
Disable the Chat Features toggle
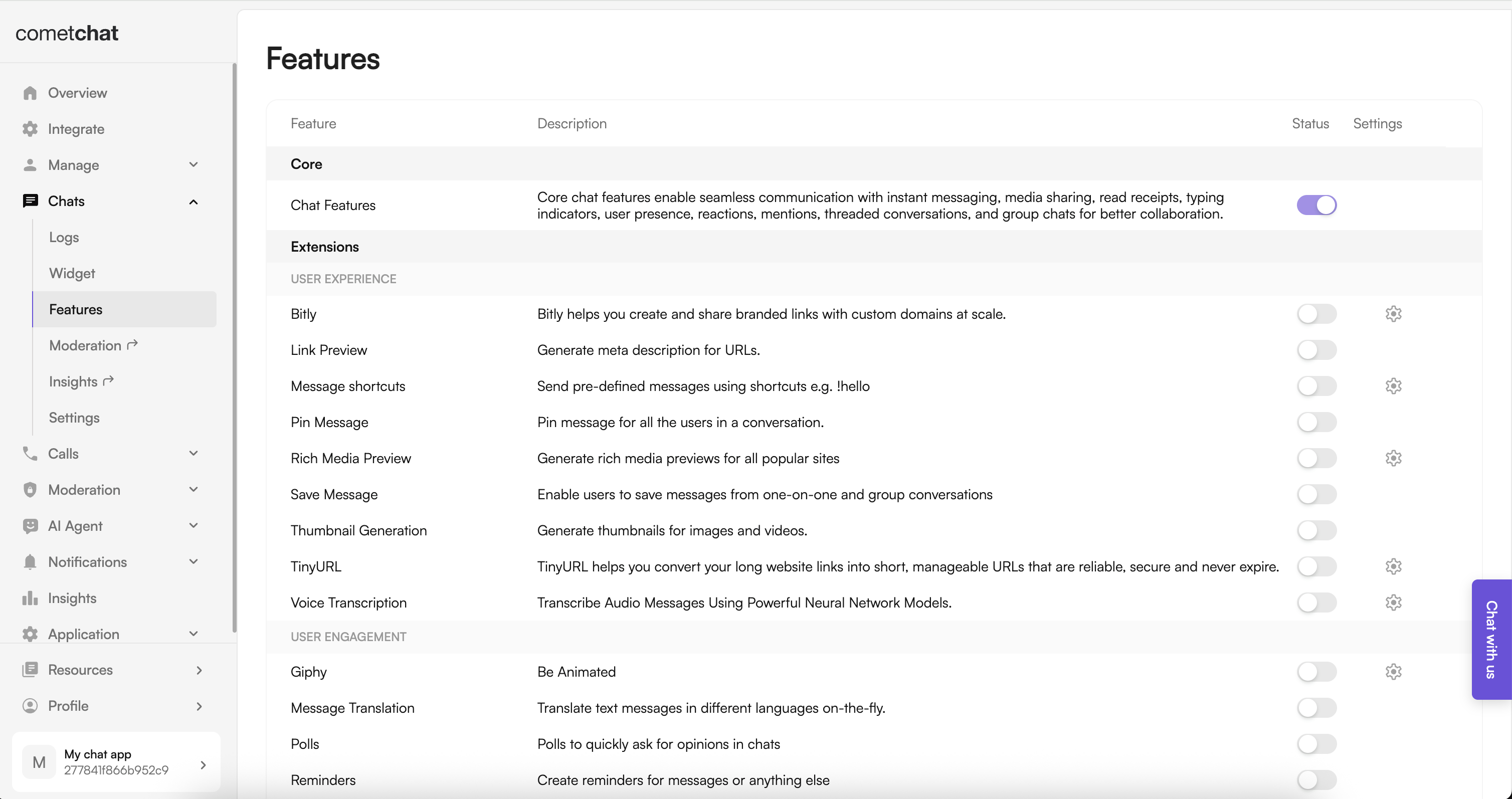[1316, 205]
